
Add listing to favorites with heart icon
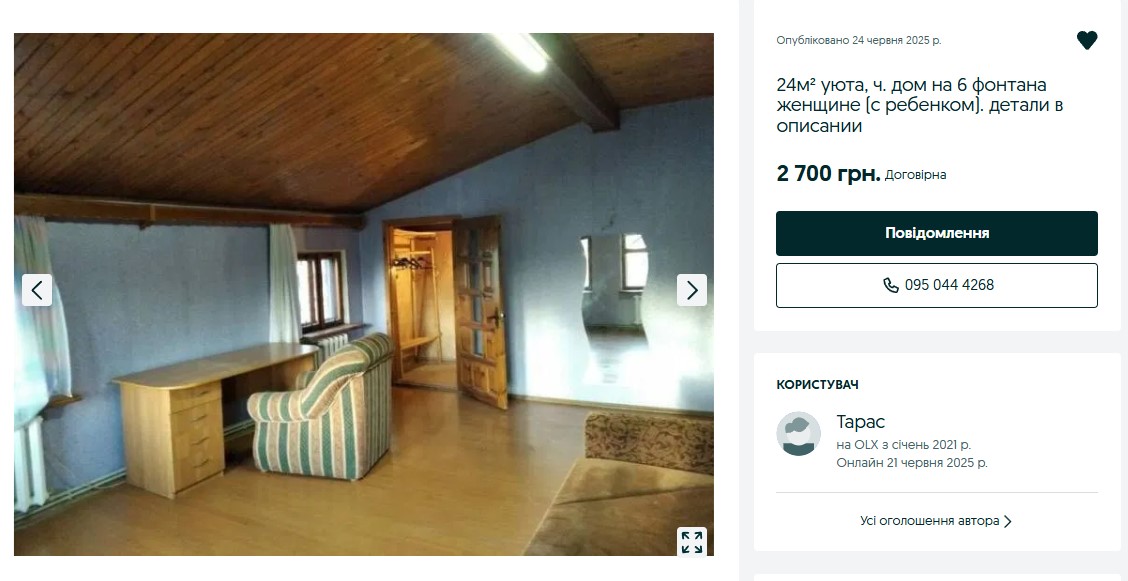pyautogui.click(x=1086, y=40)
